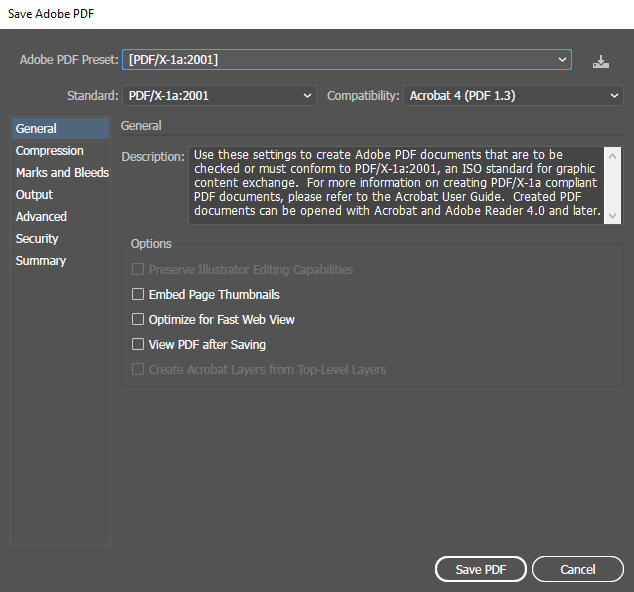Select the General category
This screenshot has width=634, height=592.
(60, 129)
